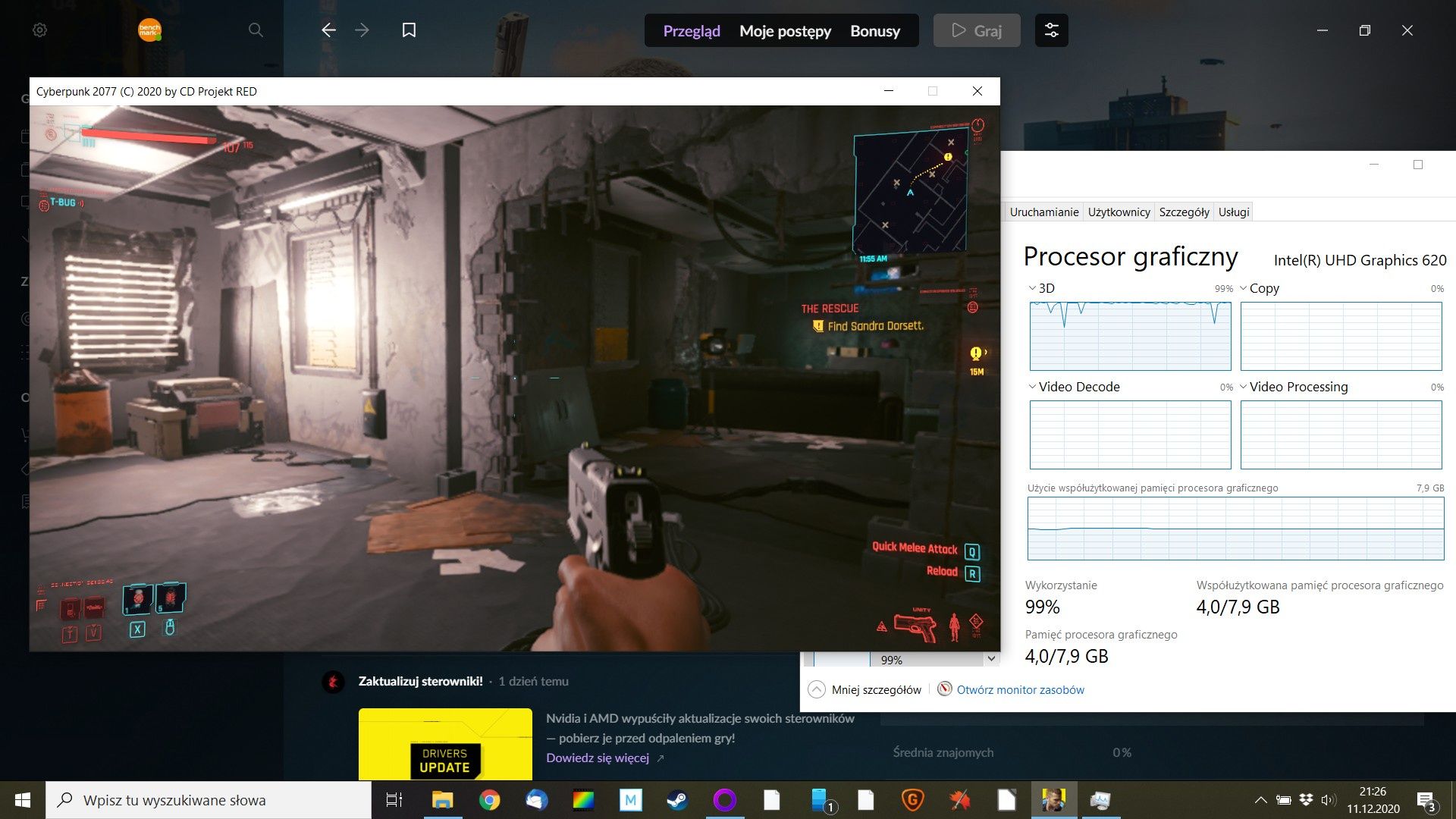Launch Chrome from taskbar
This screenshot has width=1456, height=819.
click(x=489, y=800)
